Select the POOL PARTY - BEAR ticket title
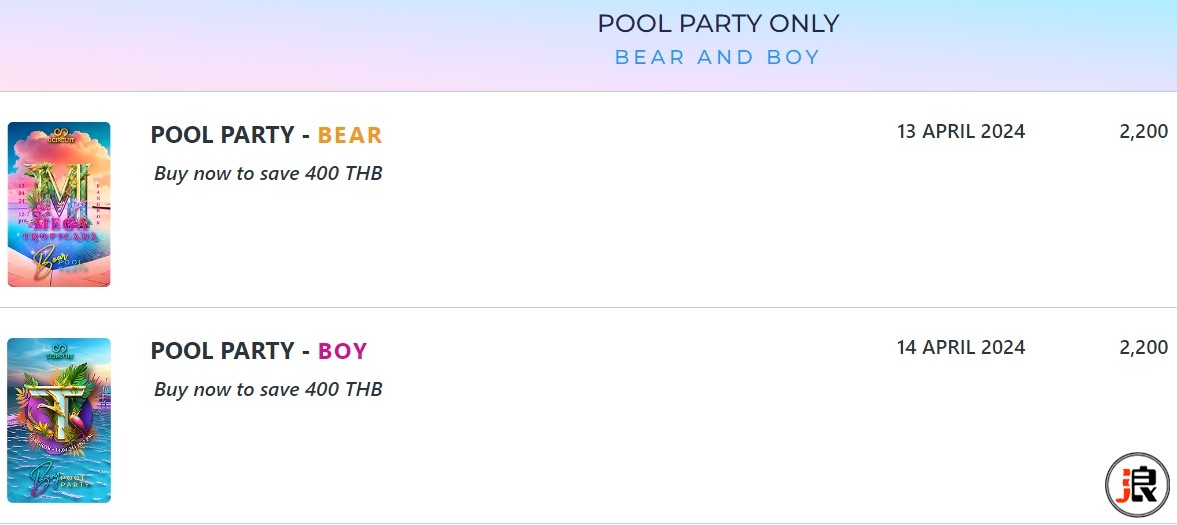The image size is (1177, 525). 266,135
